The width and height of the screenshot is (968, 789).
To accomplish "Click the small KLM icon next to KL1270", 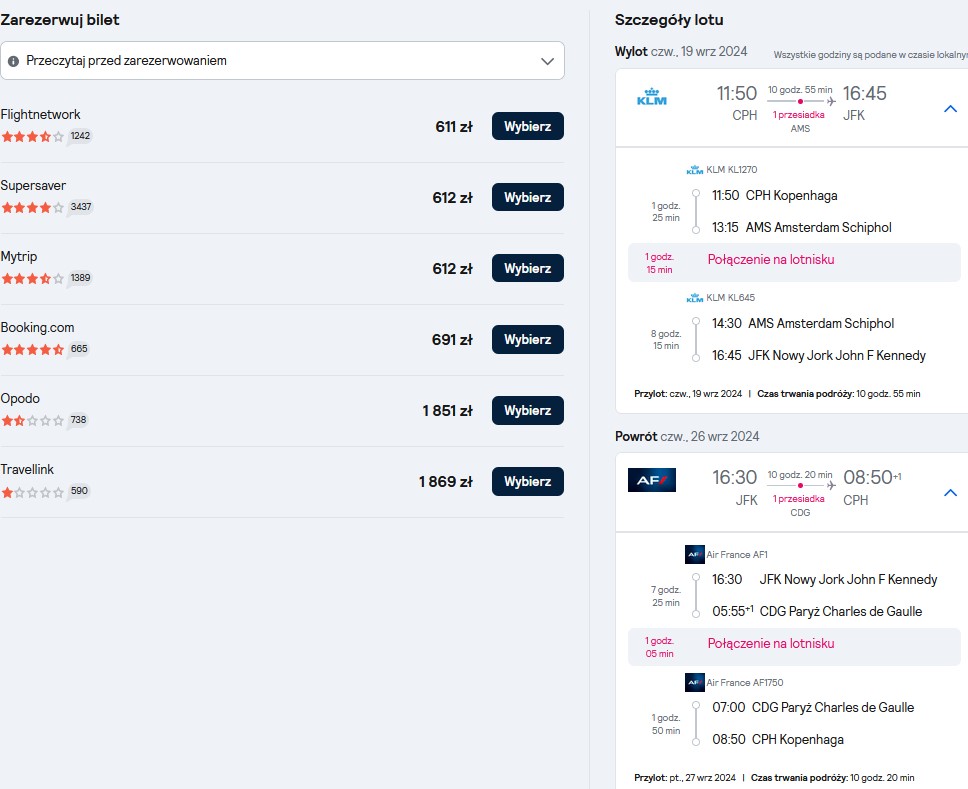I will pyautogui.click(x=695, y=170).
